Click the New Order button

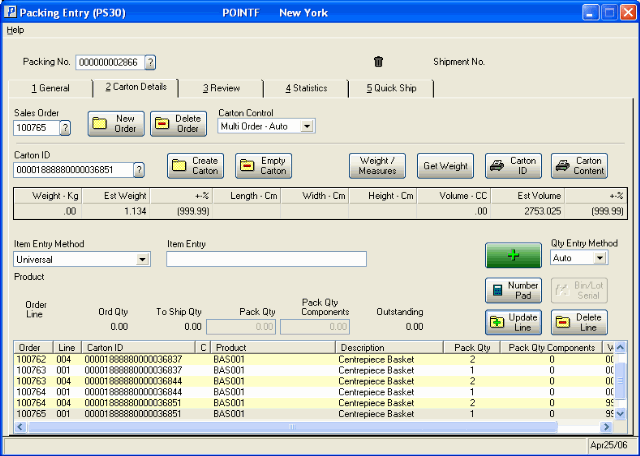click(x=116, y=124)
